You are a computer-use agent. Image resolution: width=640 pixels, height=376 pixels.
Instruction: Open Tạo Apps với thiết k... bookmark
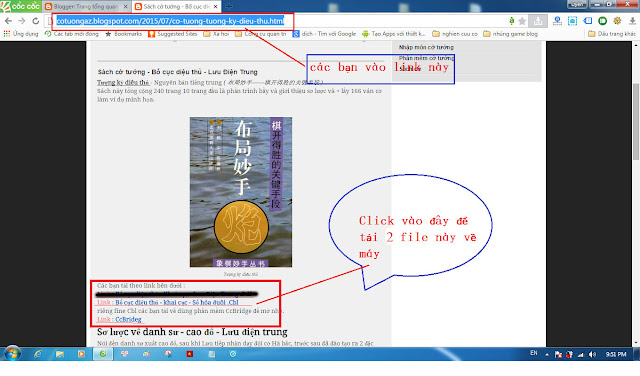394,34
